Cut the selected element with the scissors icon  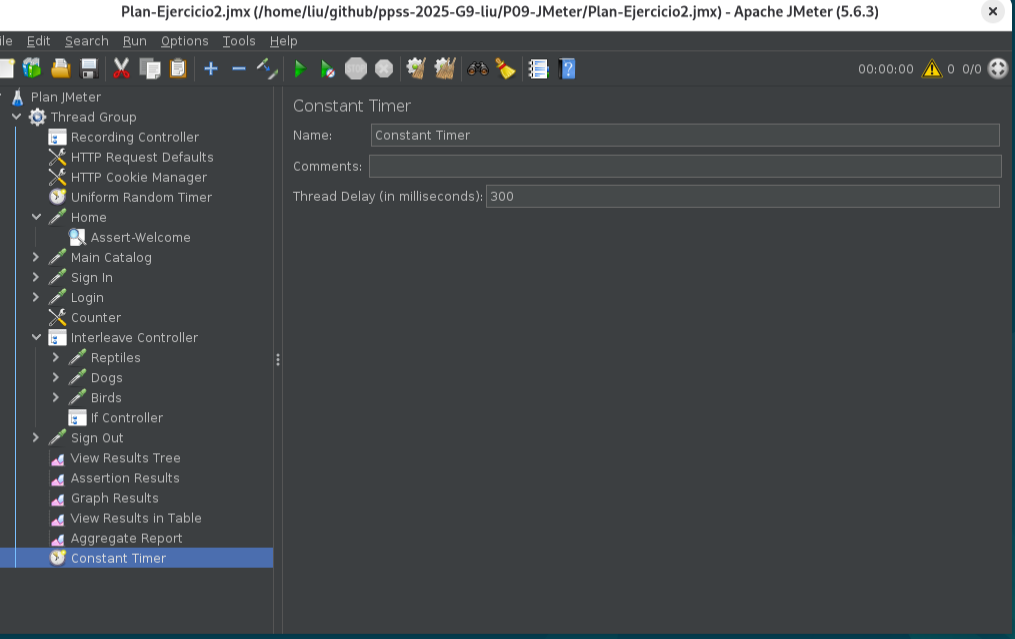[121, 69]
